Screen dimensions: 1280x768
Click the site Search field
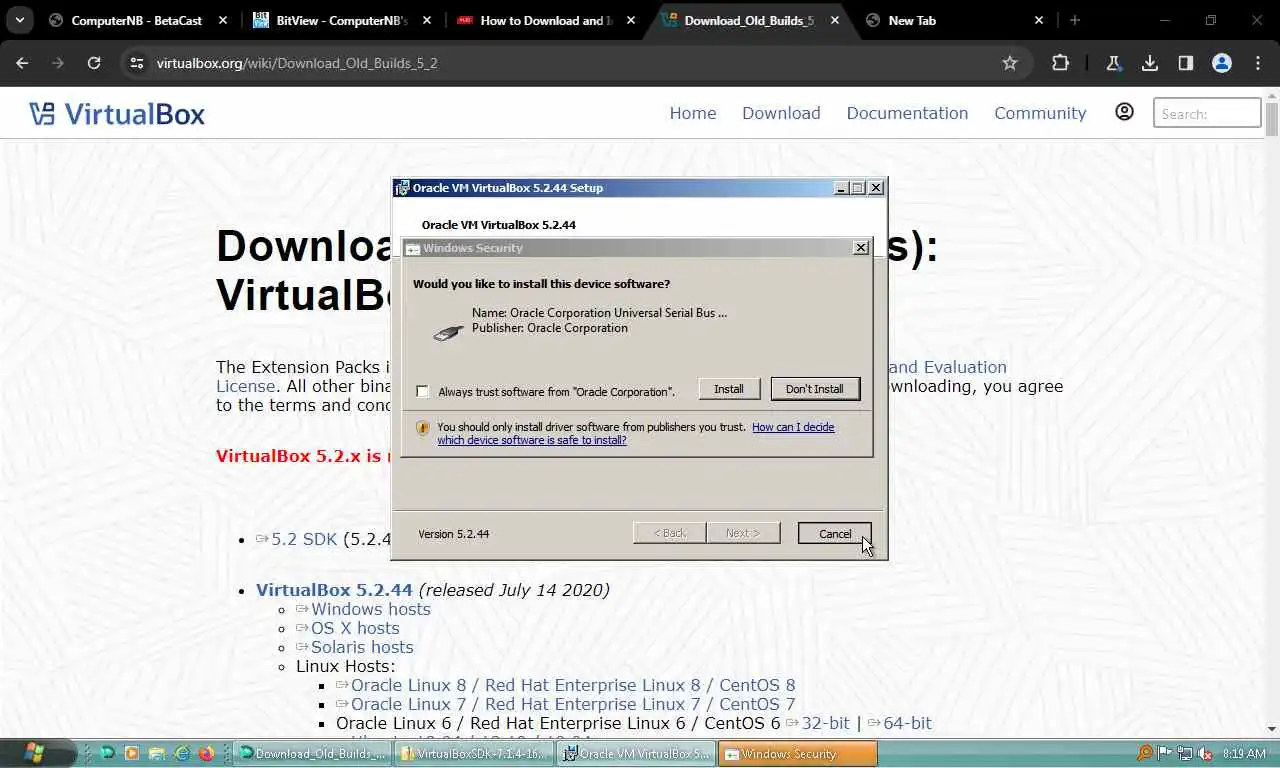tap(1207, 113)
